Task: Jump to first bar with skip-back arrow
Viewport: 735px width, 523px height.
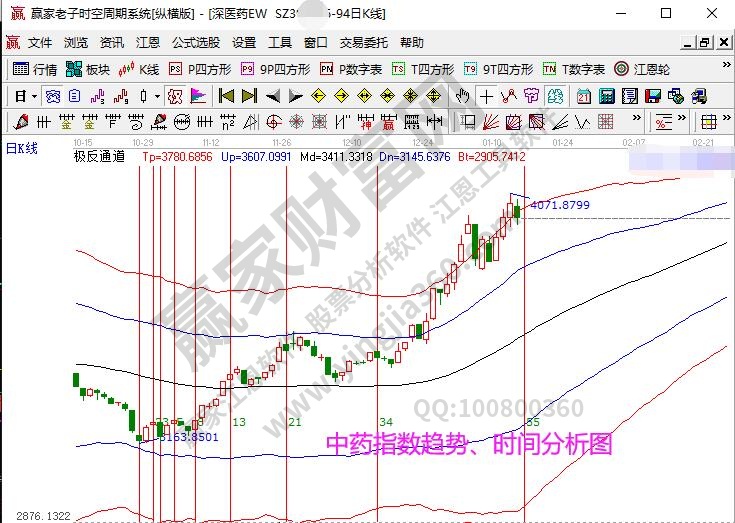Action: [227, 96]
